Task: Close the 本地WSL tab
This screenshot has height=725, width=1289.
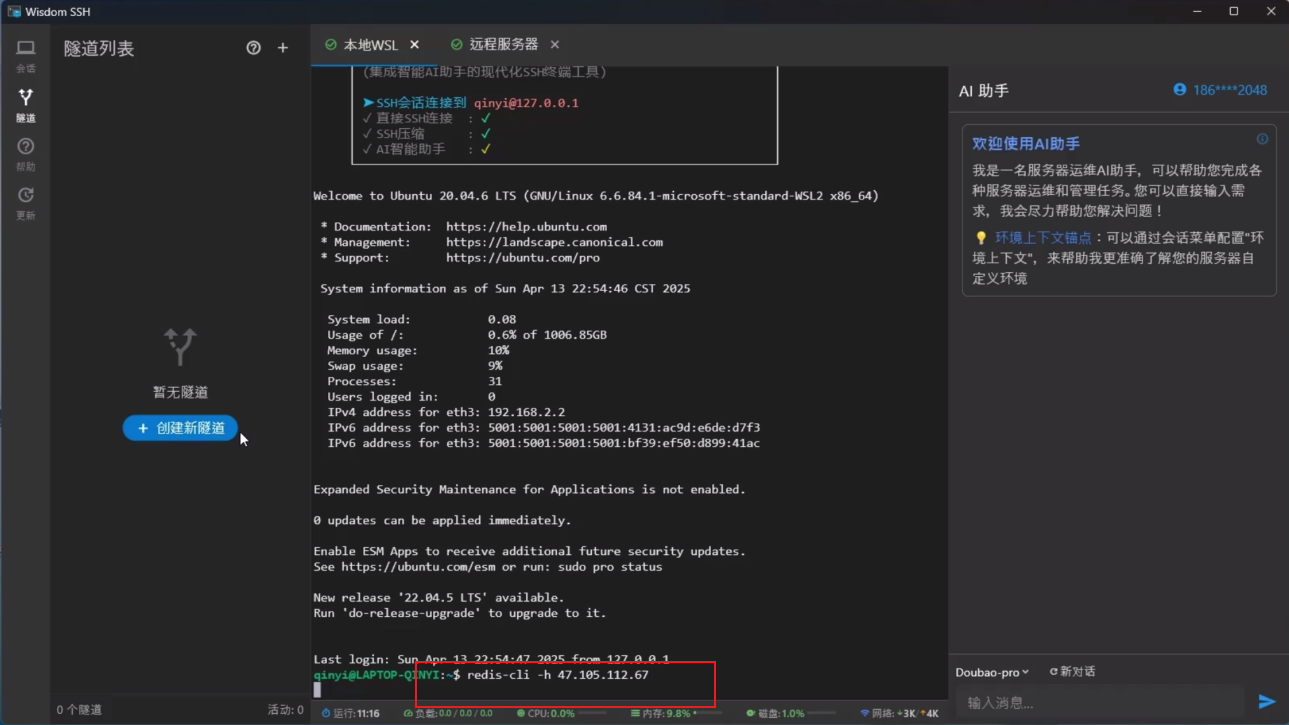Action: click(415, 45)
